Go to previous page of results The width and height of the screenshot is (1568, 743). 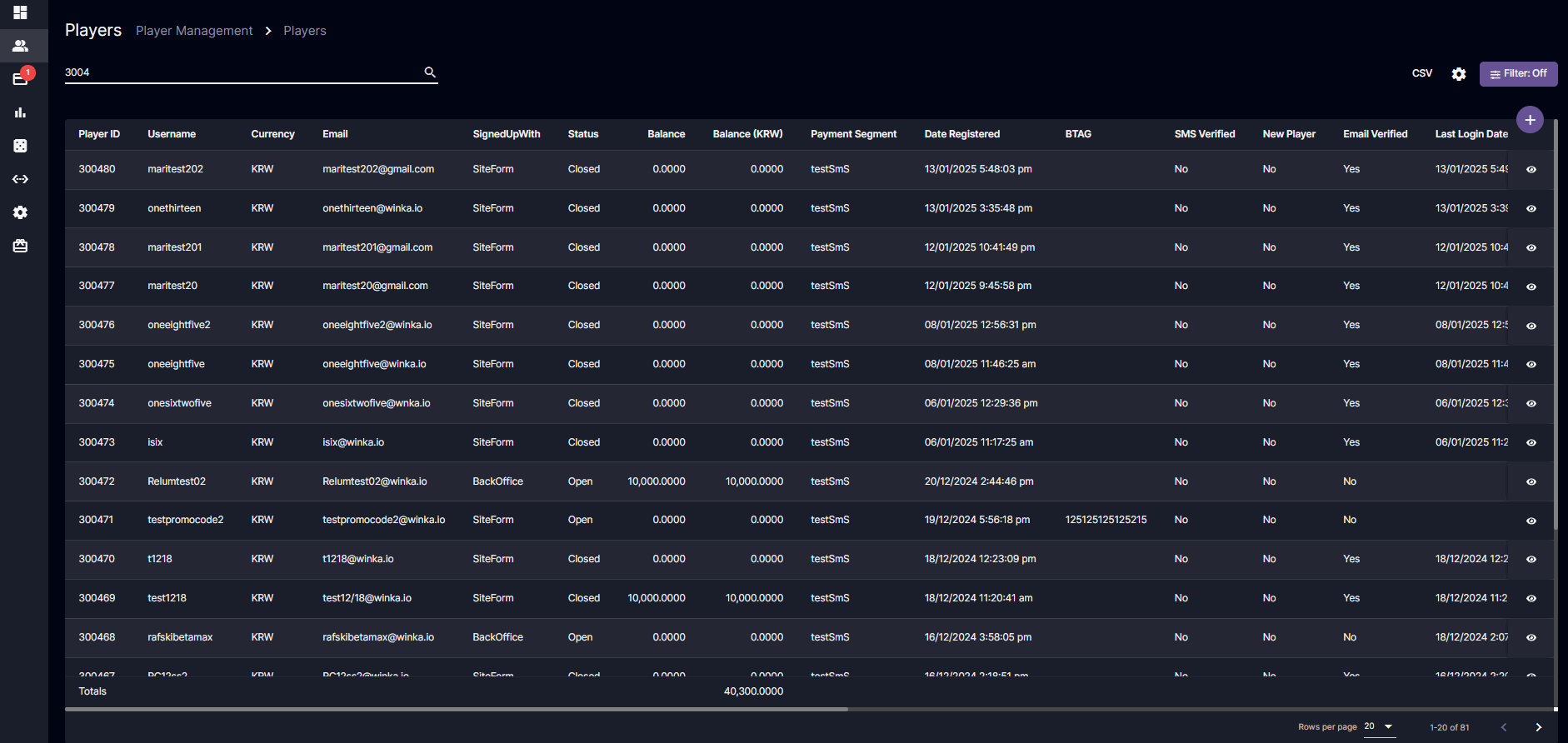click(x=1504, y=727)
